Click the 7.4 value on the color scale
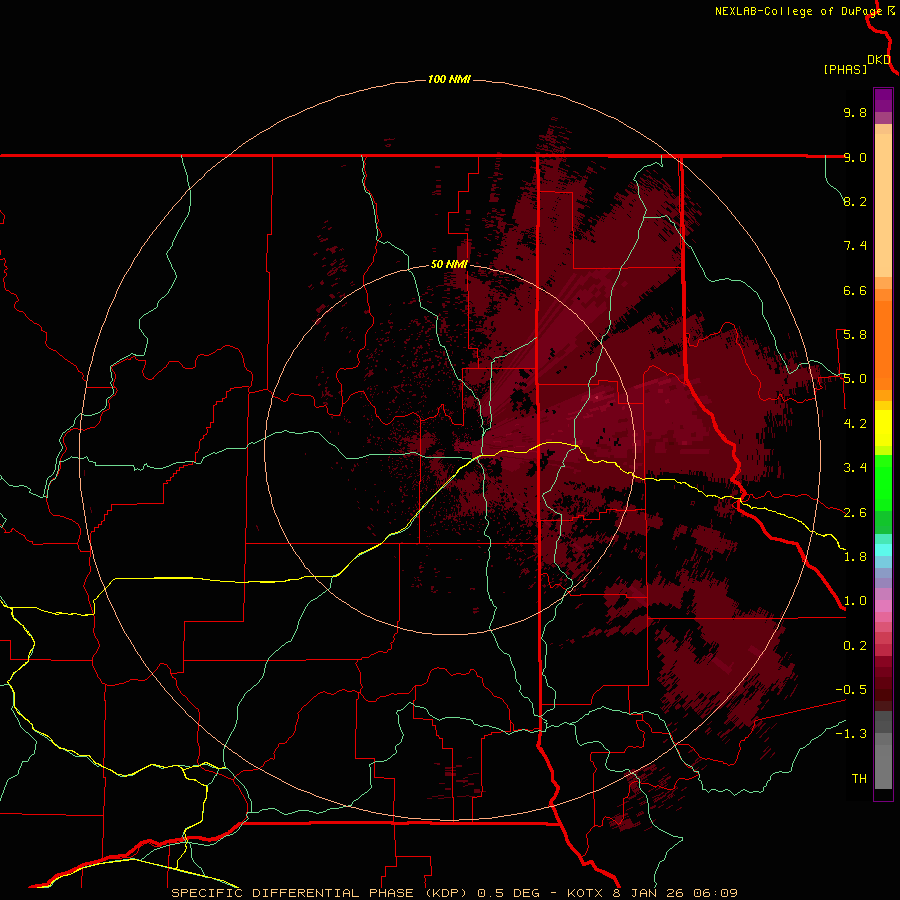The image size is (900, 900). pos(855,246)
